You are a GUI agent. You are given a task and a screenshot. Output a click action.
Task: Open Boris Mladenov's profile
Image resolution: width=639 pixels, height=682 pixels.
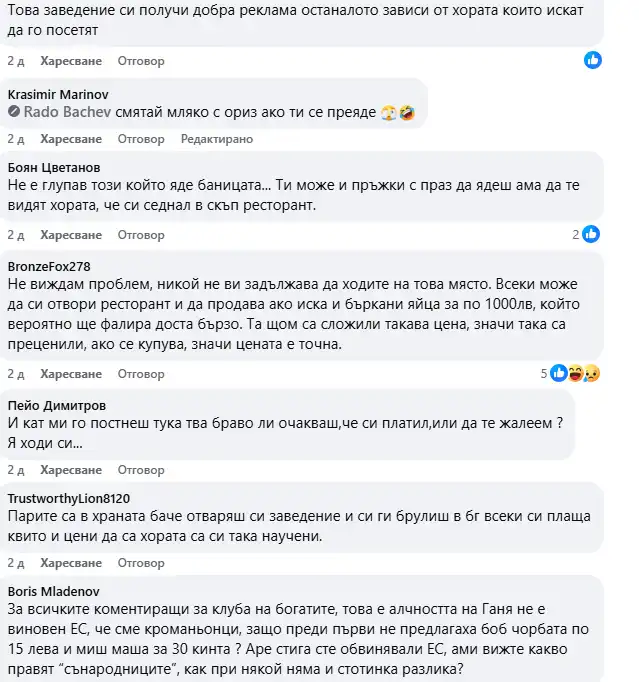click(48, 592)
